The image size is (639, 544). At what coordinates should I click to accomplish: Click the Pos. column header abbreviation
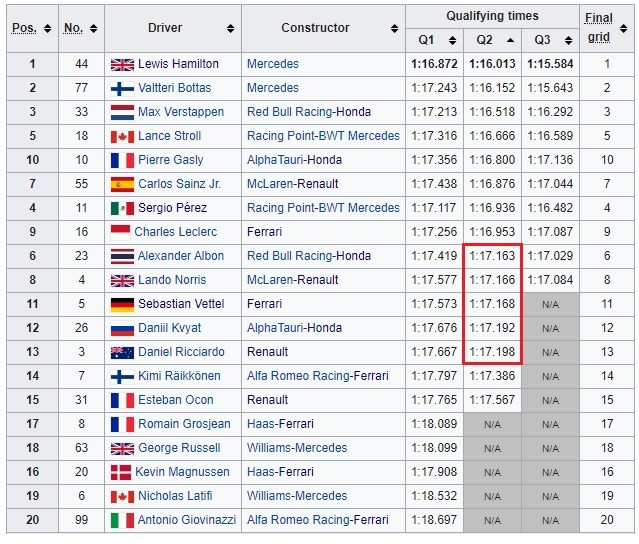23,28
